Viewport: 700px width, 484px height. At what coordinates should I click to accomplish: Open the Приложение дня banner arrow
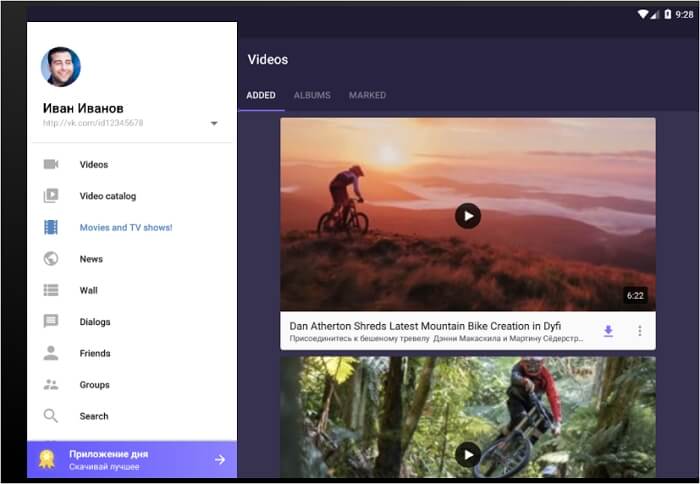[220, 460]
